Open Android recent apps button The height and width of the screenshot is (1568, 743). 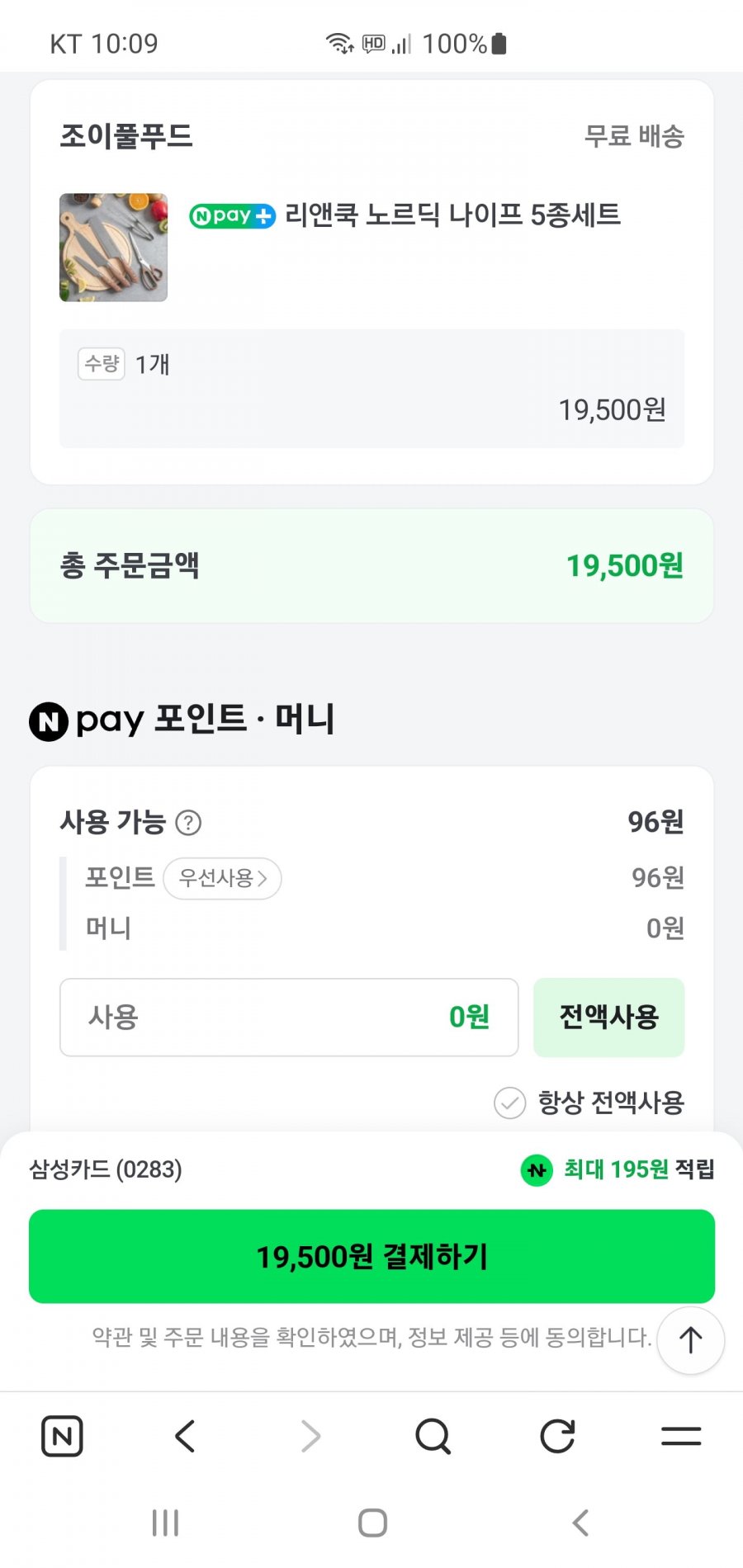pos(165,1523)
